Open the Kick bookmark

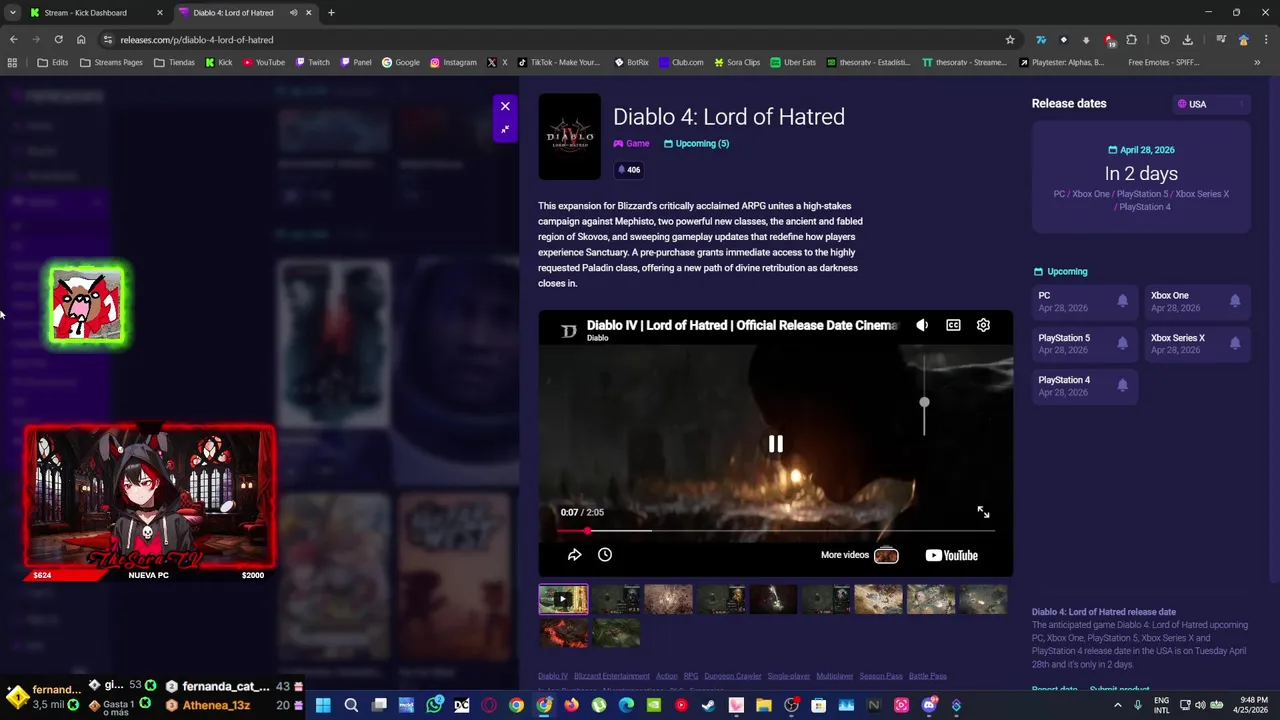click(x=219, y=62)
